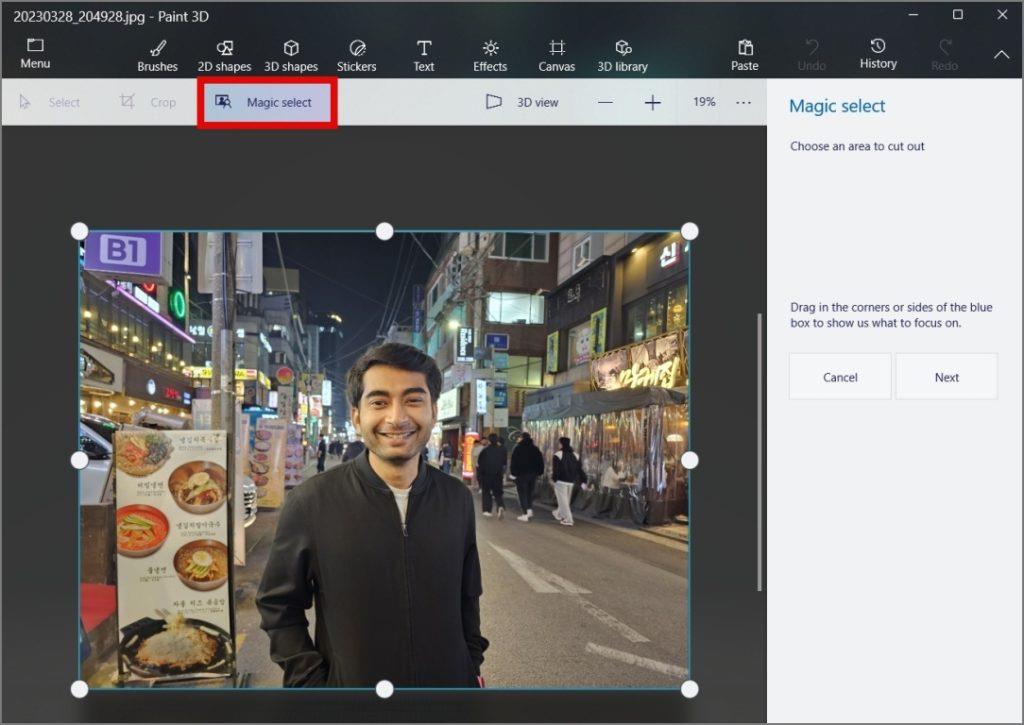Select the Brushes tool
This screenshot has height=725, width=1024.
[x=157, y=56]
